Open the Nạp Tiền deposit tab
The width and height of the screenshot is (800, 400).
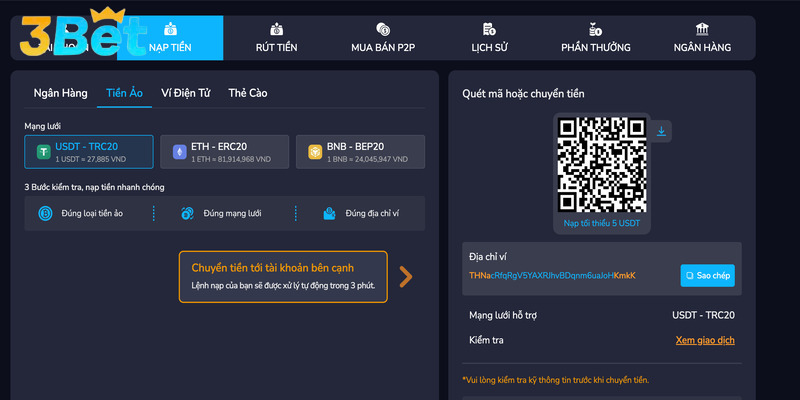[170, 38]
